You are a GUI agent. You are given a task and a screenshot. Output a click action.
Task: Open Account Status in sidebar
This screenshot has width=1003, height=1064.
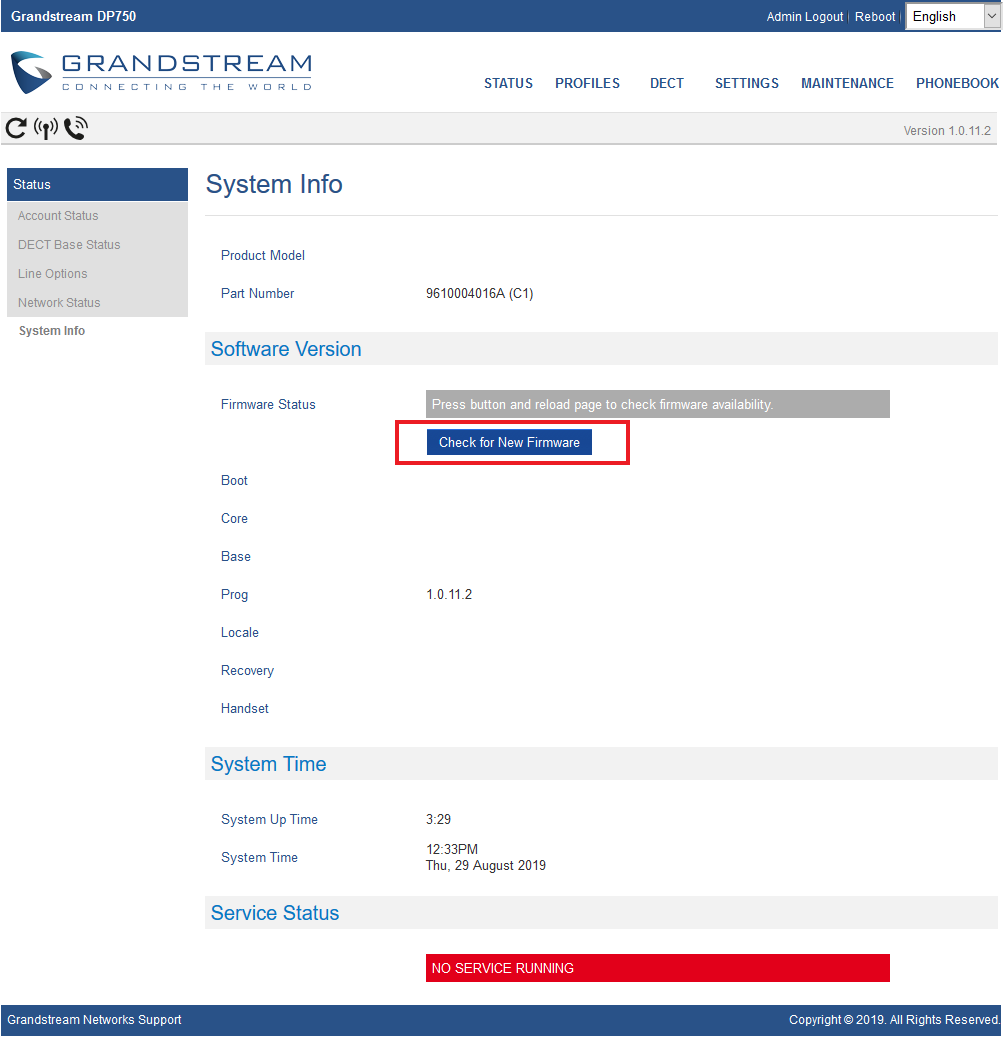(58, 216)
